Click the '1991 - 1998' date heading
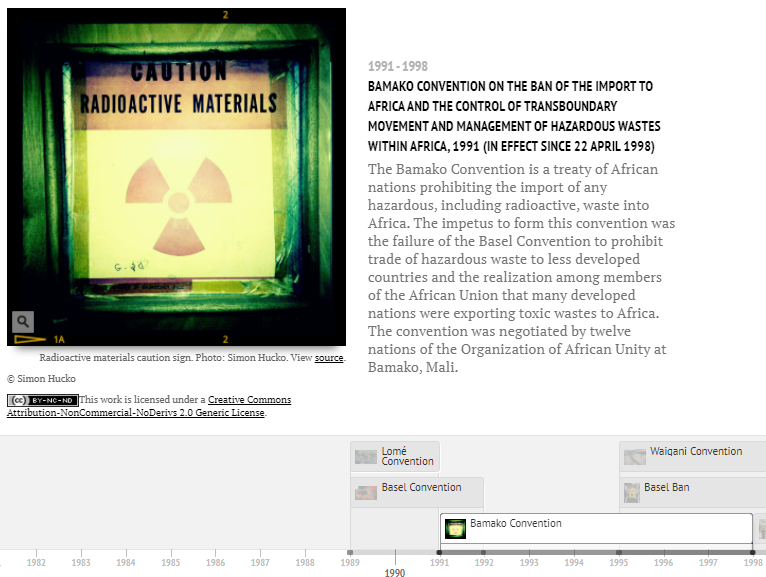This screenshot has height=577, width=766. point(398,66)
